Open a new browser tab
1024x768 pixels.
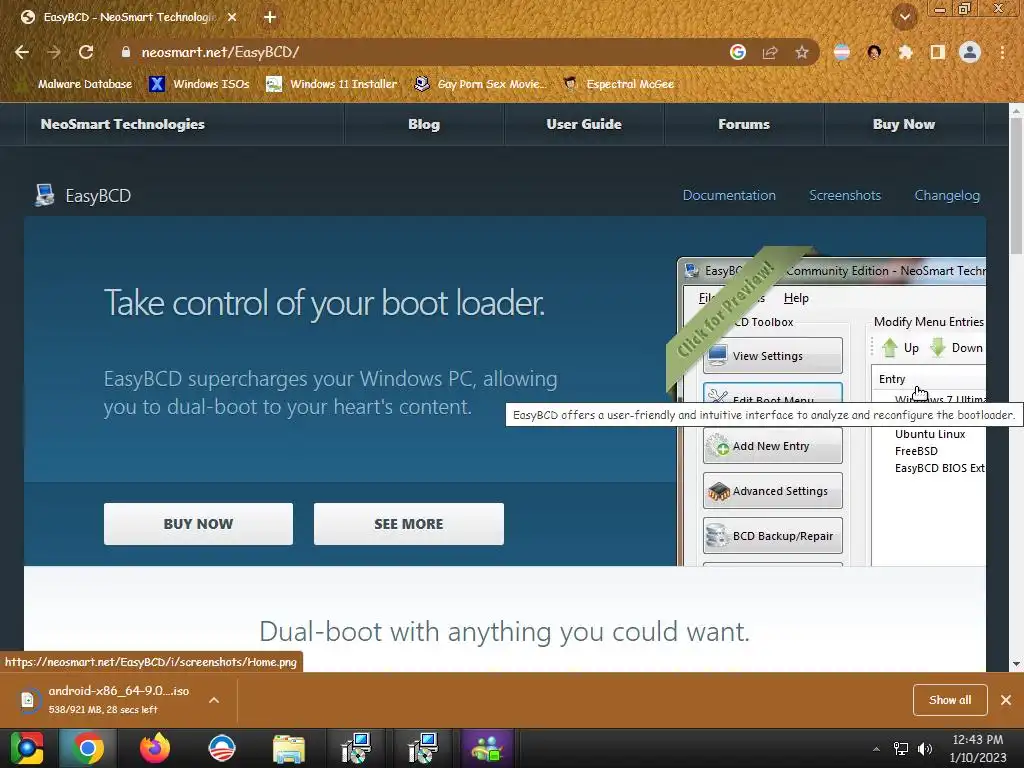pos(270,17)
